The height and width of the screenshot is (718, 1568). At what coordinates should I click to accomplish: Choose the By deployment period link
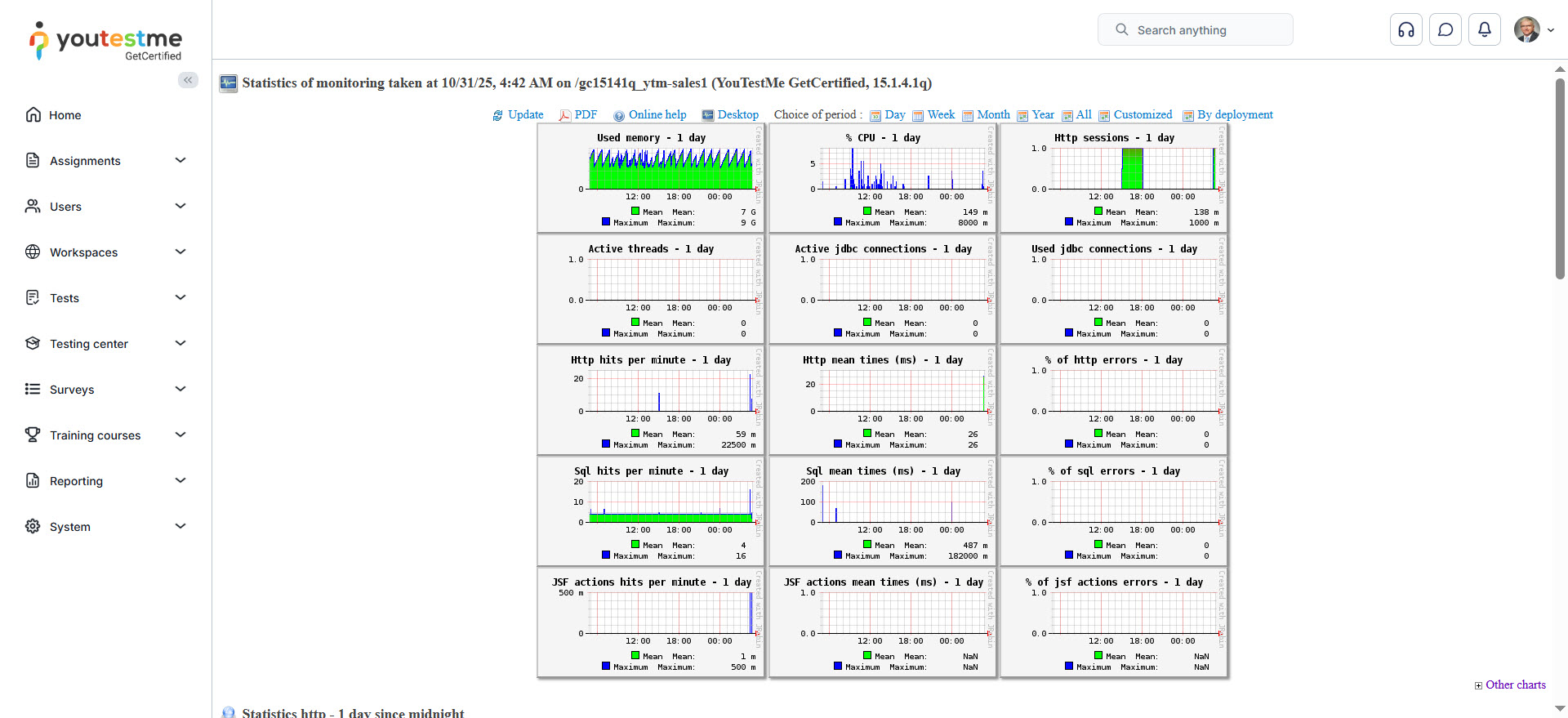(1234, 115)
